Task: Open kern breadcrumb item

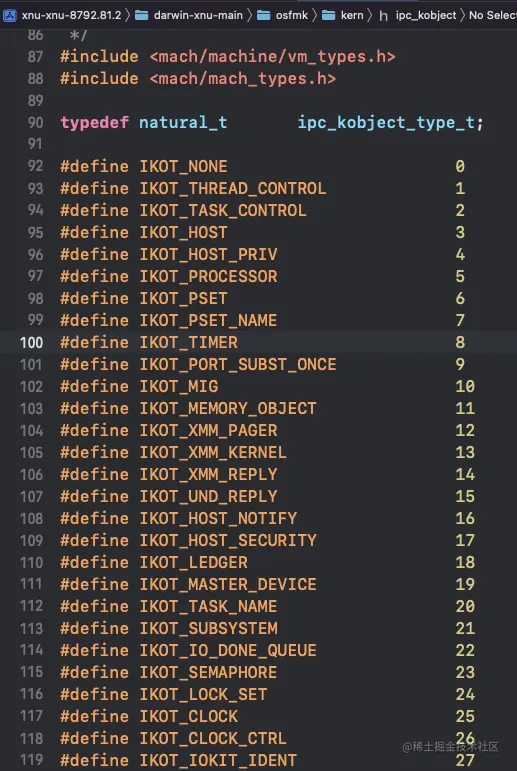Action: (352, 15)
